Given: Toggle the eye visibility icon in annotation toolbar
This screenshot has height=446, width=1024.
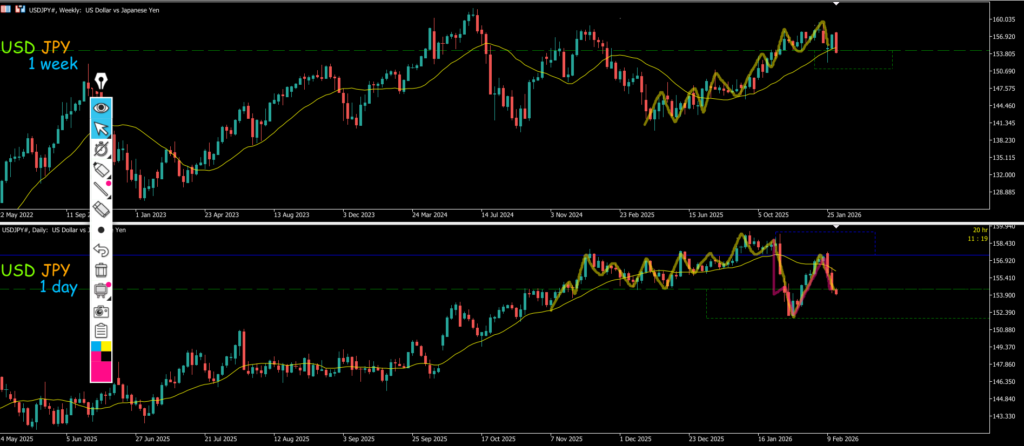Looking at the screenshot, I should click(x=101, y=108).
